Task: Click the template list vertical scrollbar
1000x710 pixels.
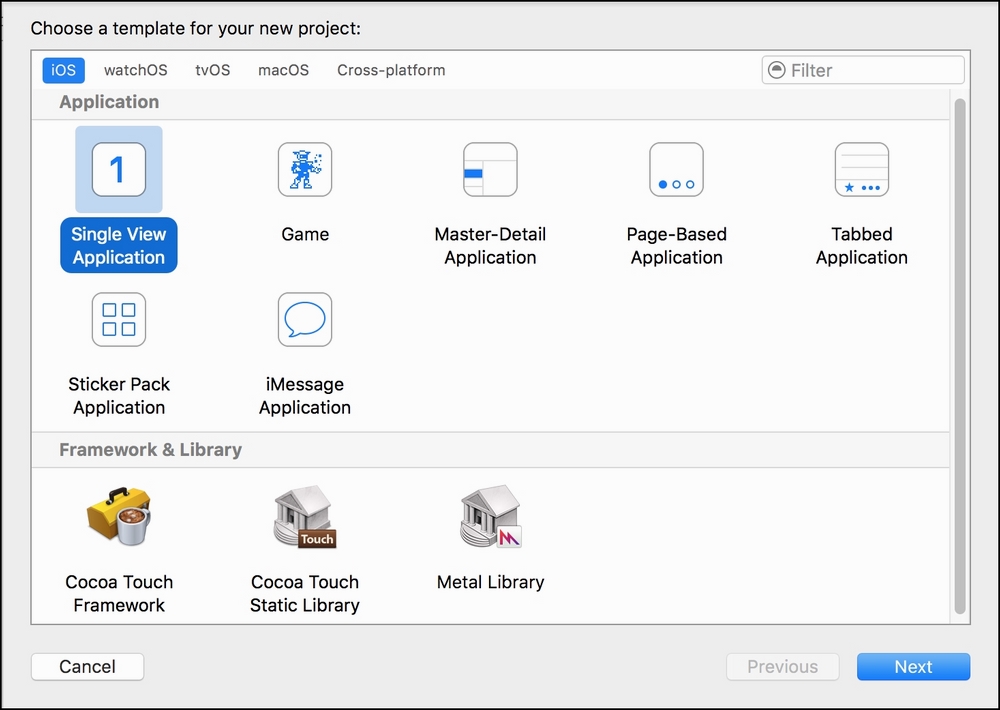Action: click(960, 356)
